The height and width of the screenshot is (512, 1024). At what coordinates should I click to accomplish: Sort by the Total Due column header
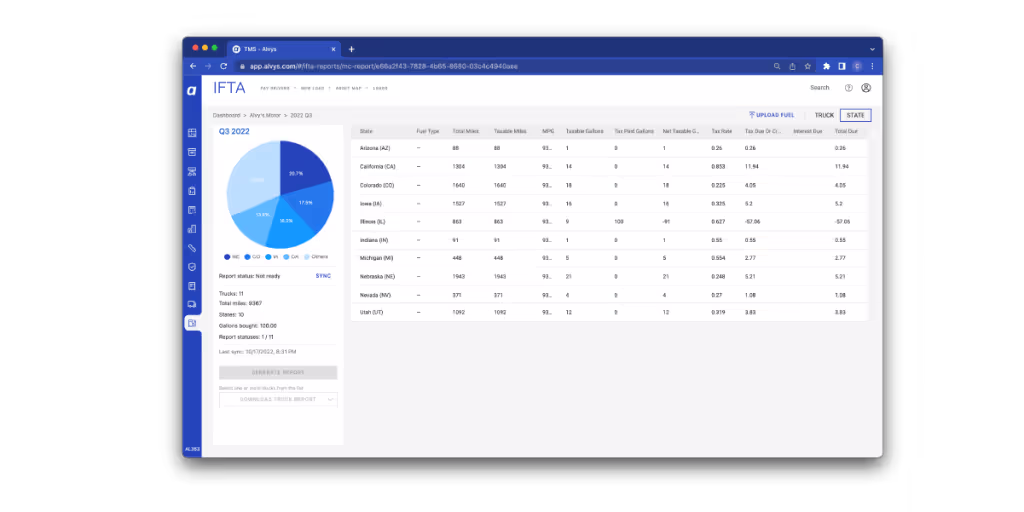point(846,131)
